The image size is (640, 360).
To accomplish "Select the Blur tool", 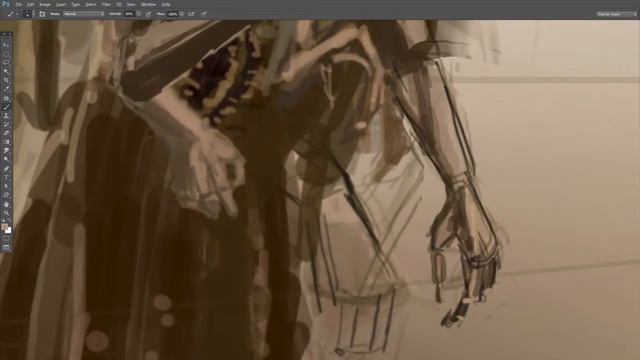I will [6, 151].
